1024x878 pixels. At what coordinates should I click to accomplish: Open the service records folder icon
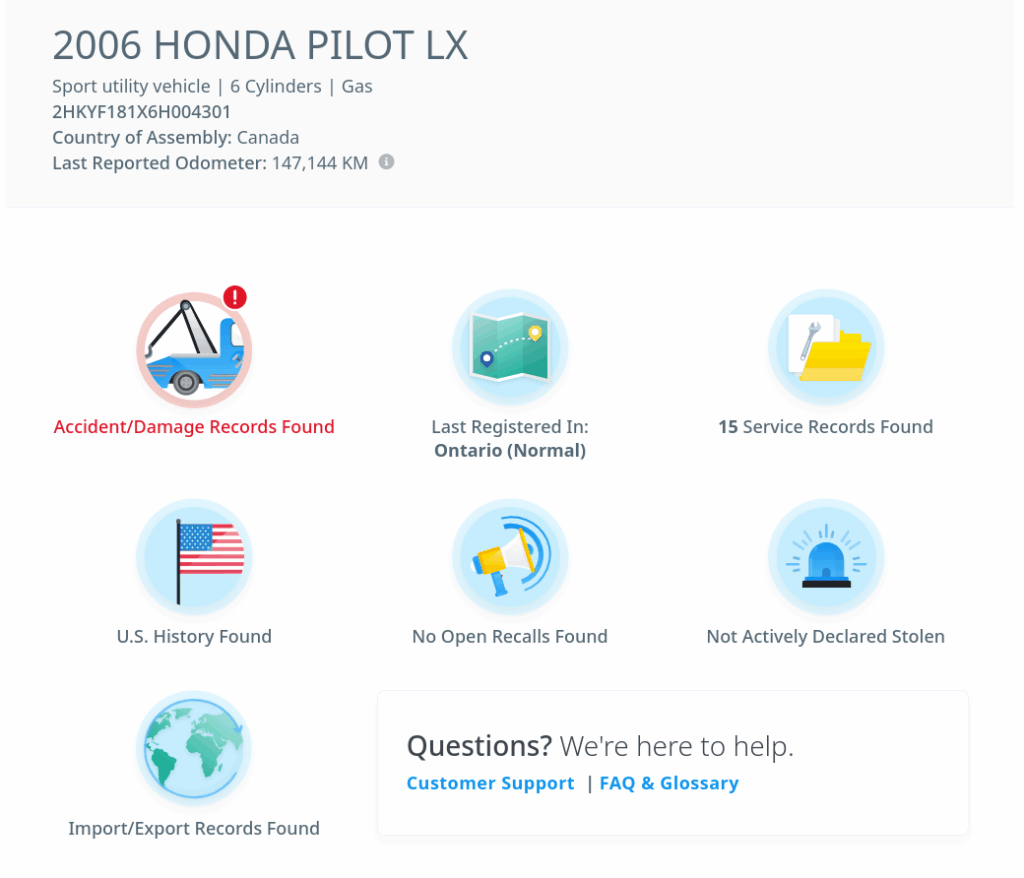click(826, 347)
